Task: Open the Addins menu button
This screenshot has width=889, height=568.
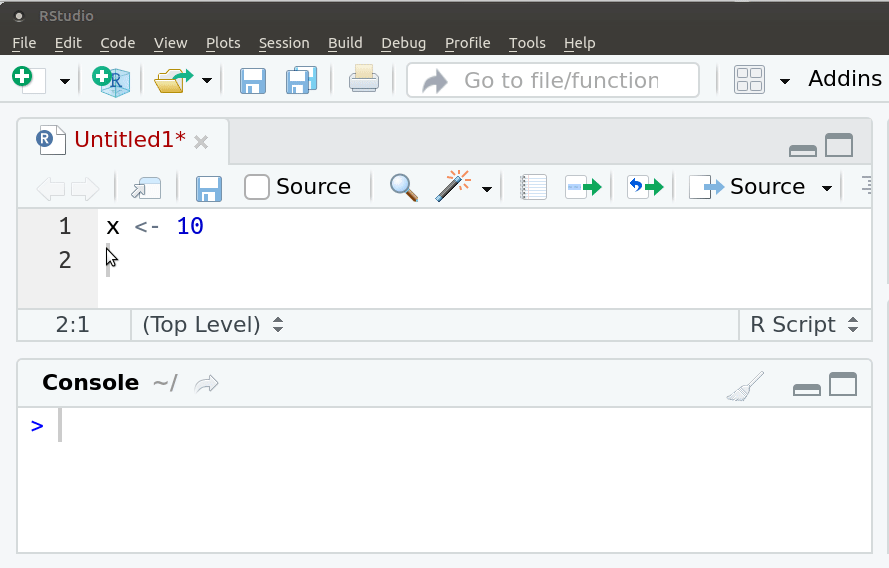Action: pos(844,80)
